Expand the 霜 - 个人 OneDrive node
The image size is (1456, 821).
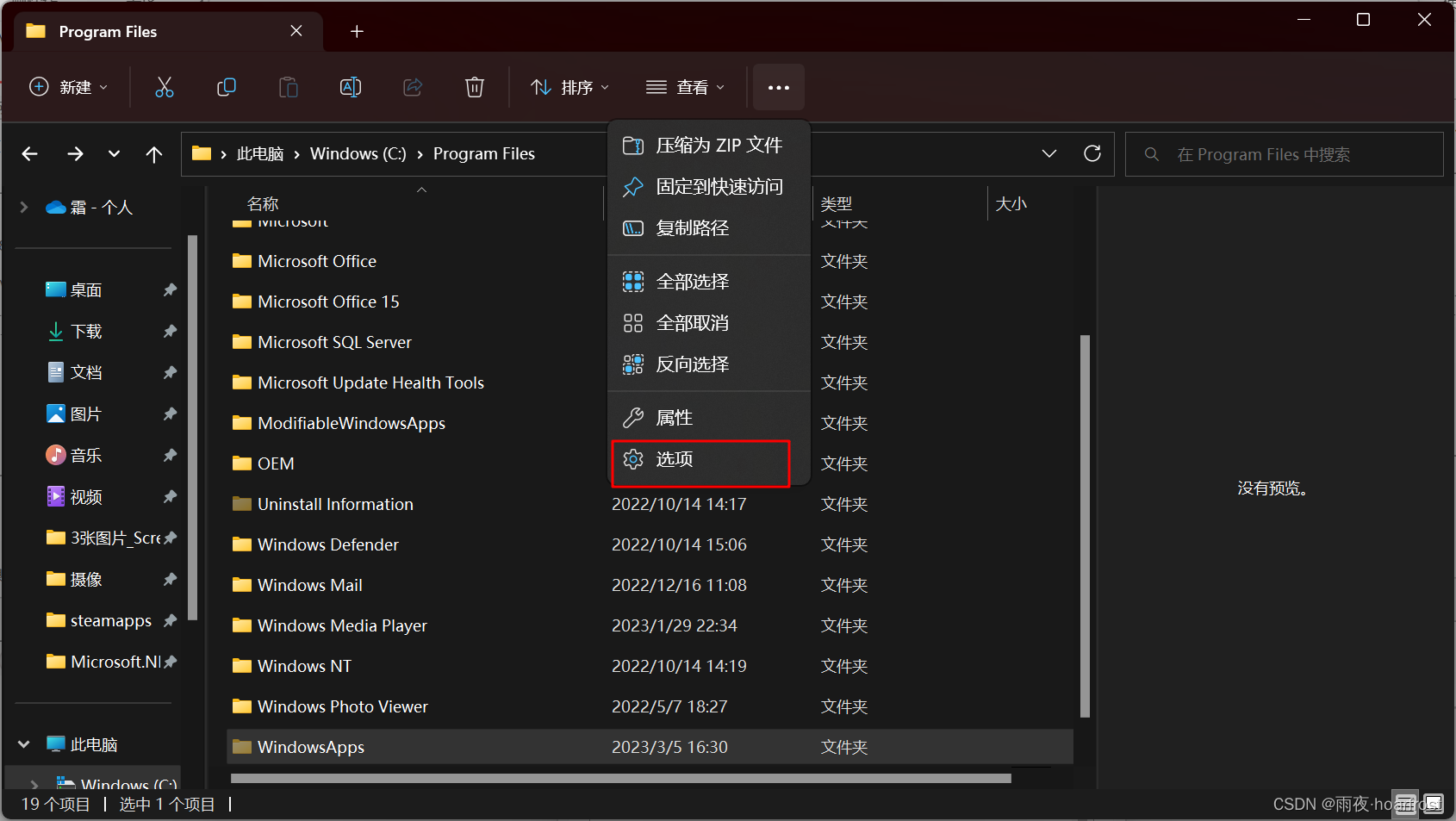point(24,208)
